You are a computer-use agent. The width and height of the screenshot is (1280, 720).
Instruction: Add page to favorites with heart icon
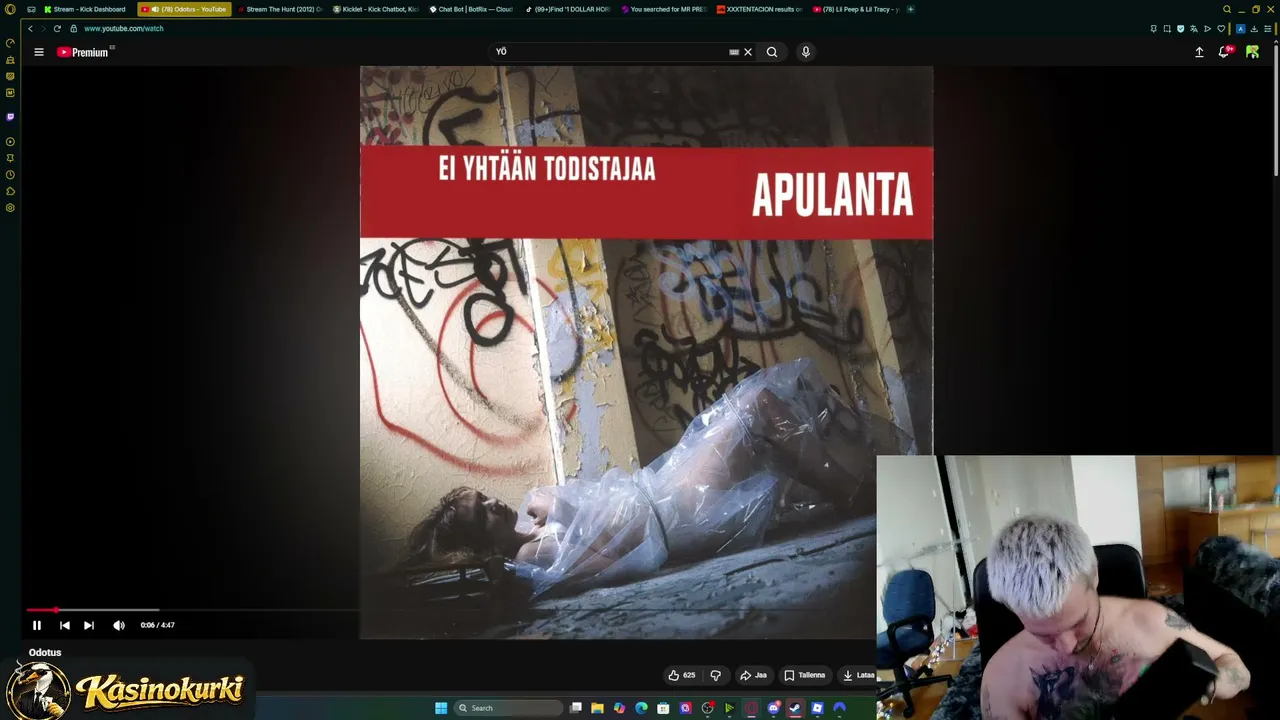pyautogui.click(x=1221, y=29)
